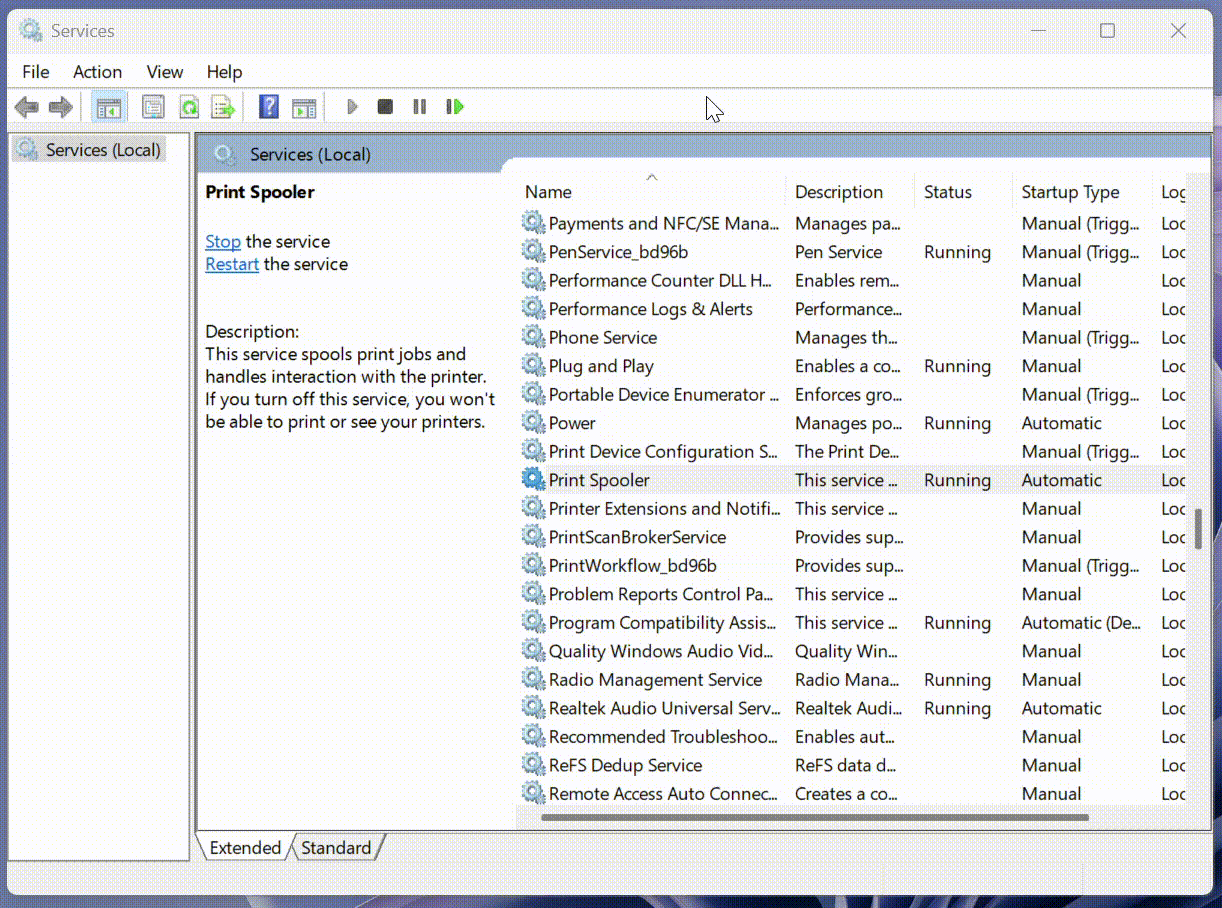Select Performance Counter DLL Host service

pos(660,281)
